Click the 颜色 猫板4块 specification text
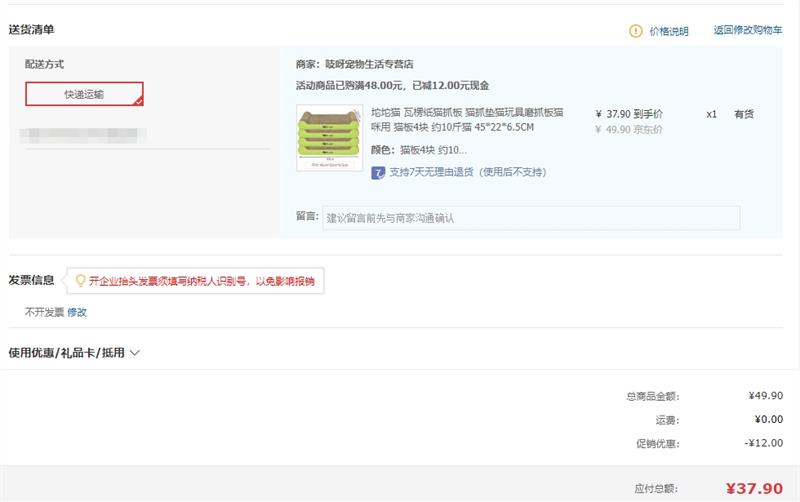The width and height of the screenshot is (800, 502). tap(418, 150)
